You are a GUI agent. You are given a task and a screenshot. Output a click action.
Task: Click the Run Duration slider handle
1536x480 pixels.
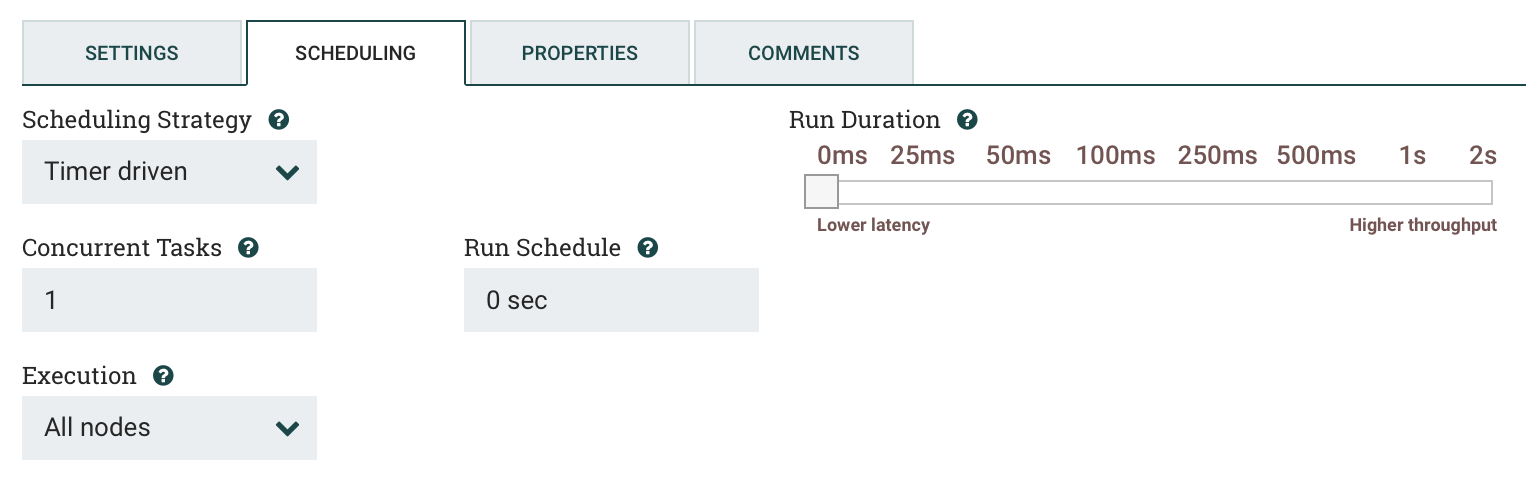tap(822, 192)
